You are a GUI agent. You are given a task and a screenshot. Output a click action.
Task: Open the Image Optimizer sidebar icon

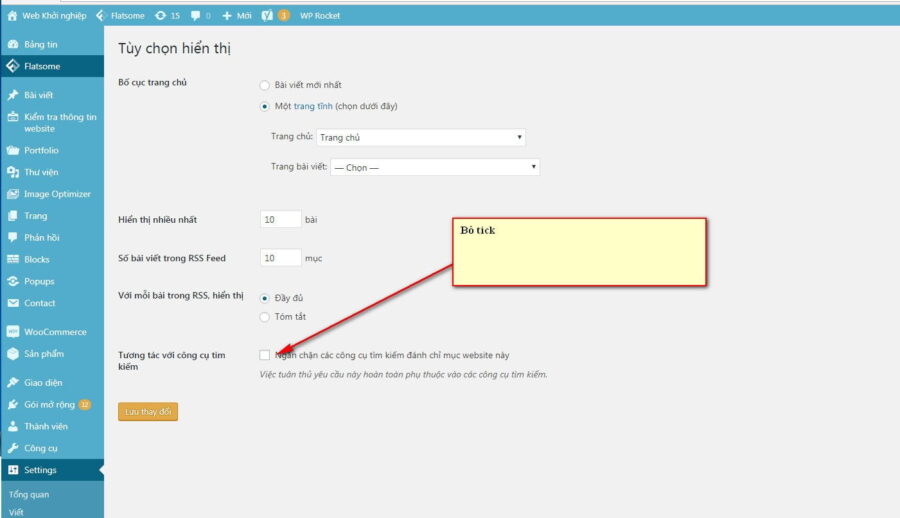13,194
